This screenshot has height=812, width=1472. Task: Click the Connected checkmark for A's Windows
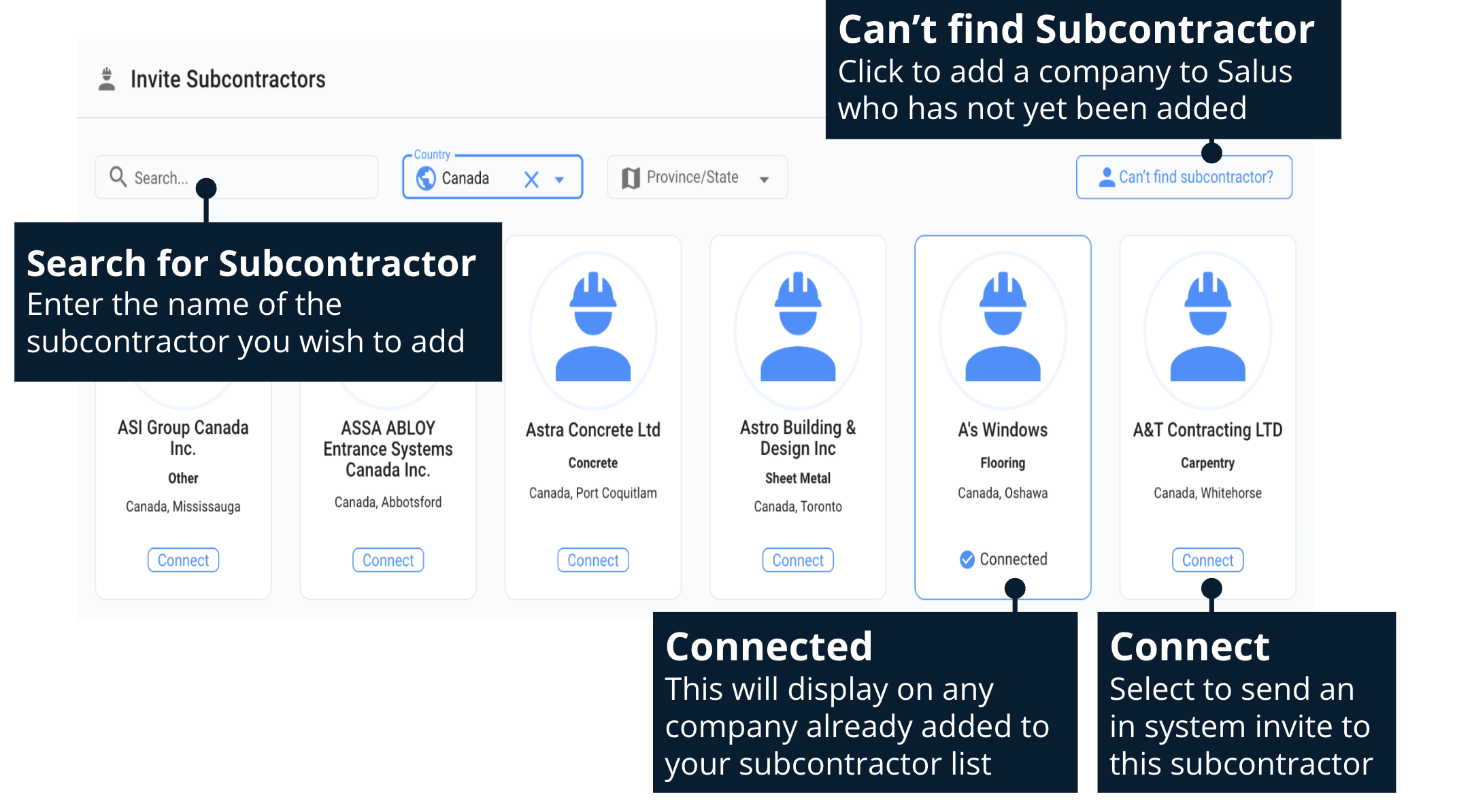coord(967,560)
